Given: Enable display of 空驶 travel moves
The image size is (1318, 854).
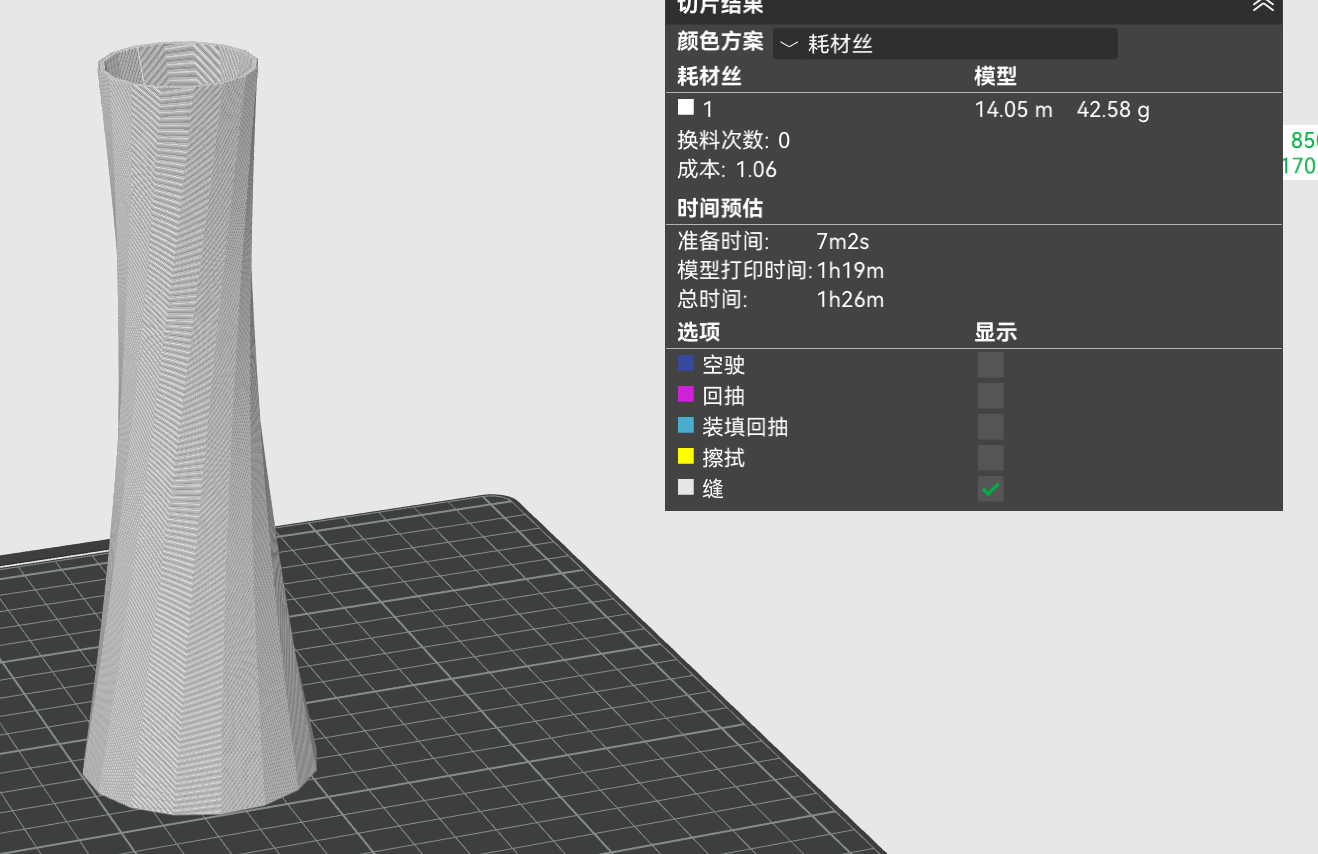Looking at the screenshot, I should click(x=990, y=365).
